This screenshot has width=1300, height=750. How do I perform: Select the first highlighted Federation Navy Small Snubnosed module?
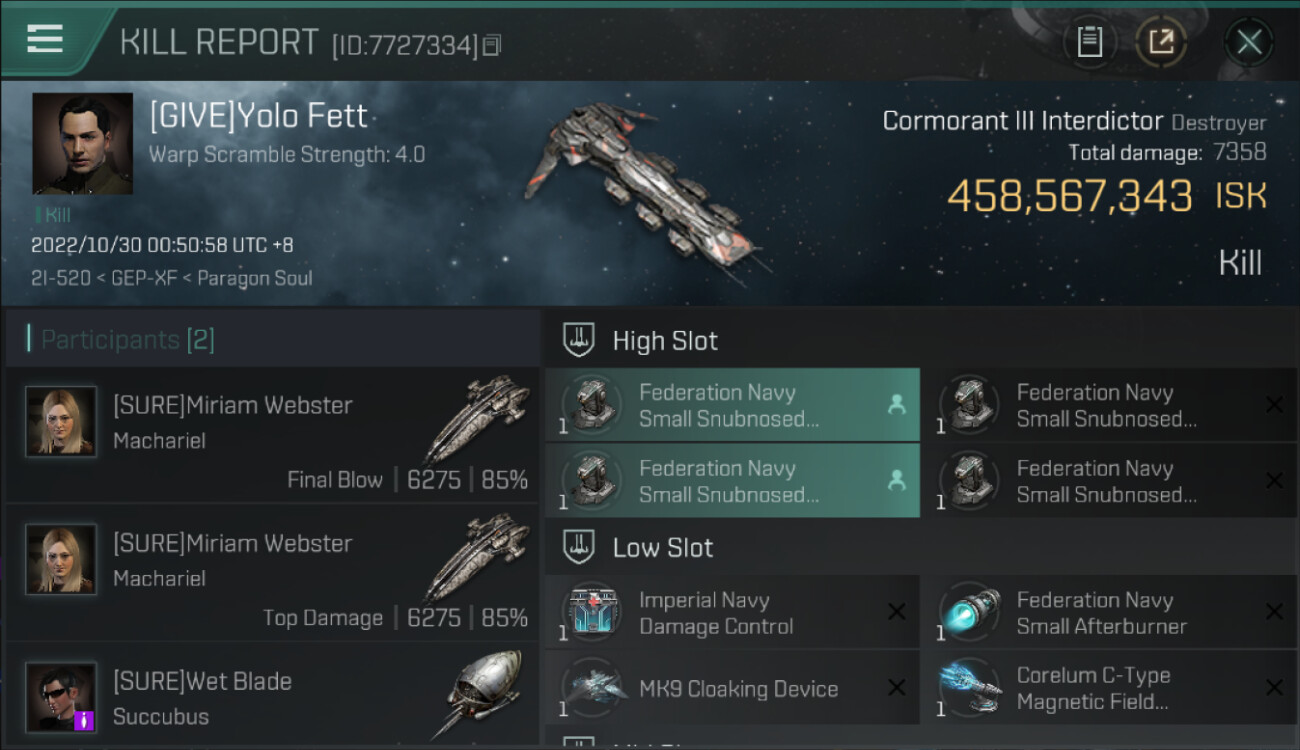[732, 405]
